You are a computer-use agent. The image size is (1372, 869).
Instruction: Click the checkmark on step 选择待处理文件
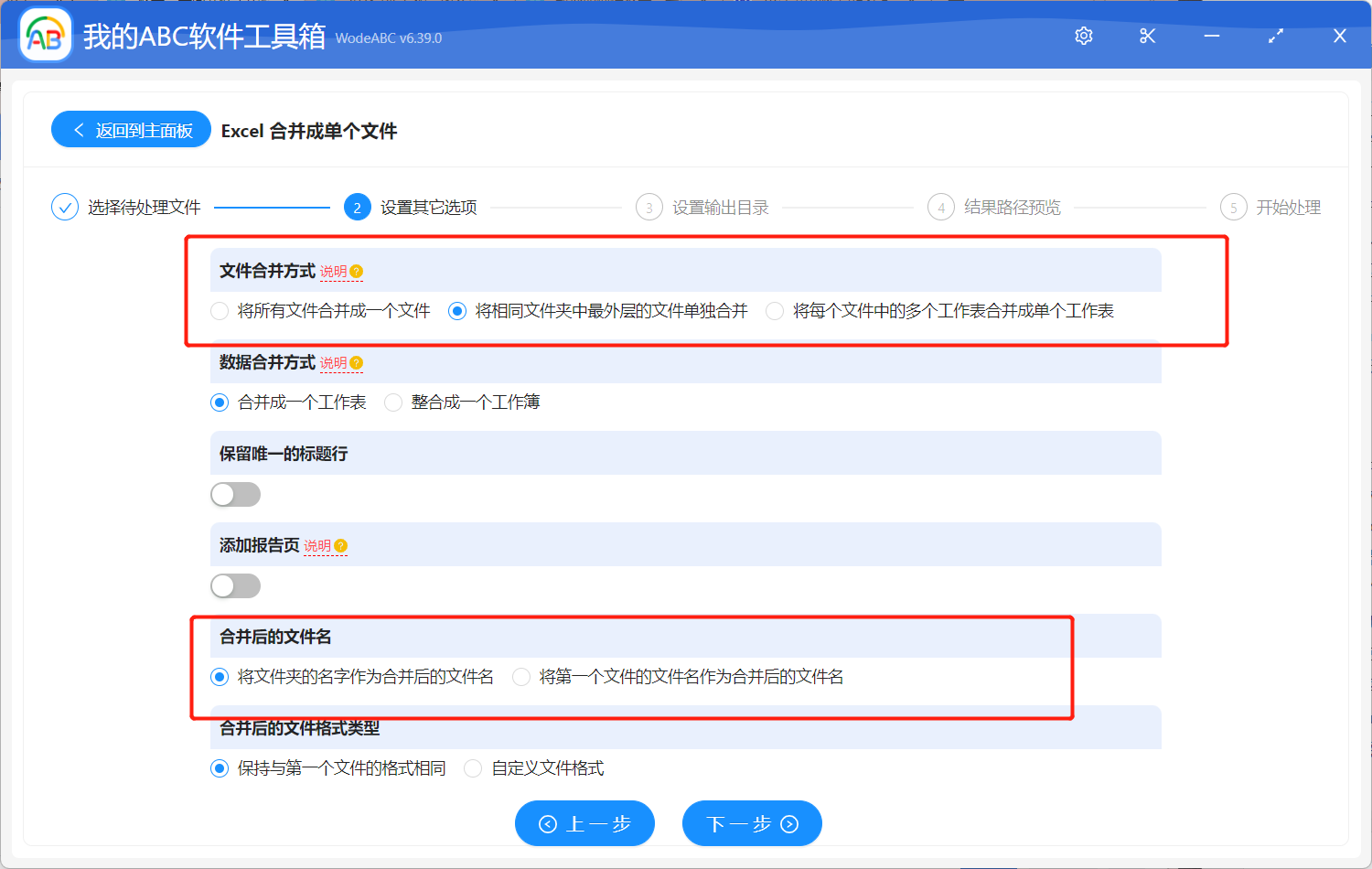(x=64, y=207)
